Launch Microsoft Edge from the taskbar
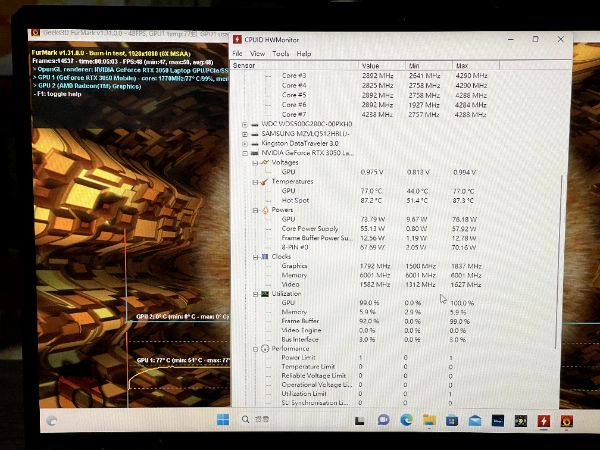The height and width of the screenshot is (450, 600). click(406, 420)
